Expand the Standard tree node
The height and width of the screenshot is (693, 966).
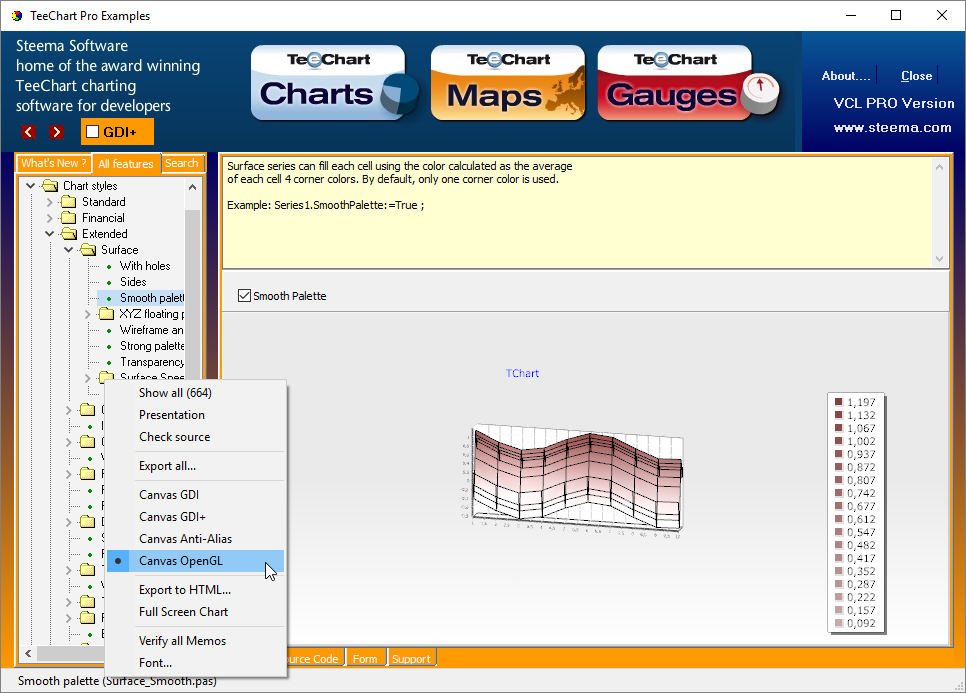[x=49, y=201]
